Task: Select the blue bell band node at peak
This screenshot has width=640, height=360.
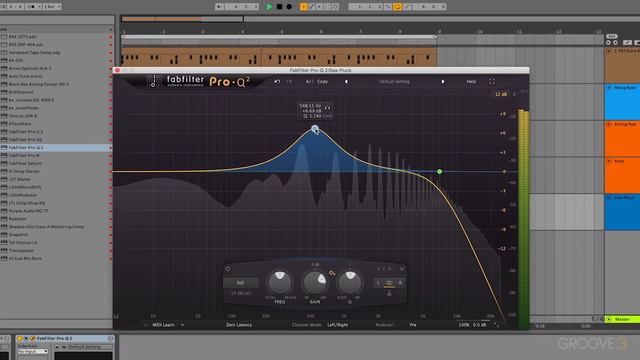Action: pyautogui.click(x=315, y=129)
